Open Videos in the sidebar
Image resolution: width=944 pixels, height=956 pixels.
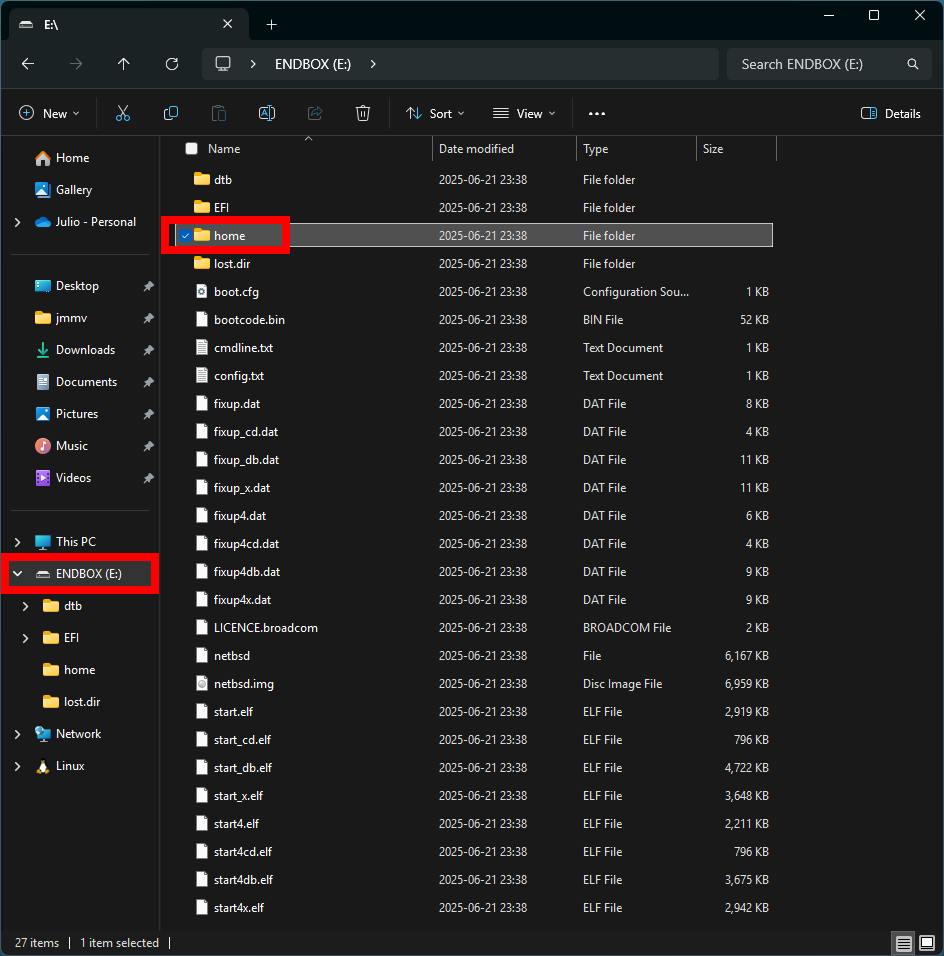[x=73, y=478]
